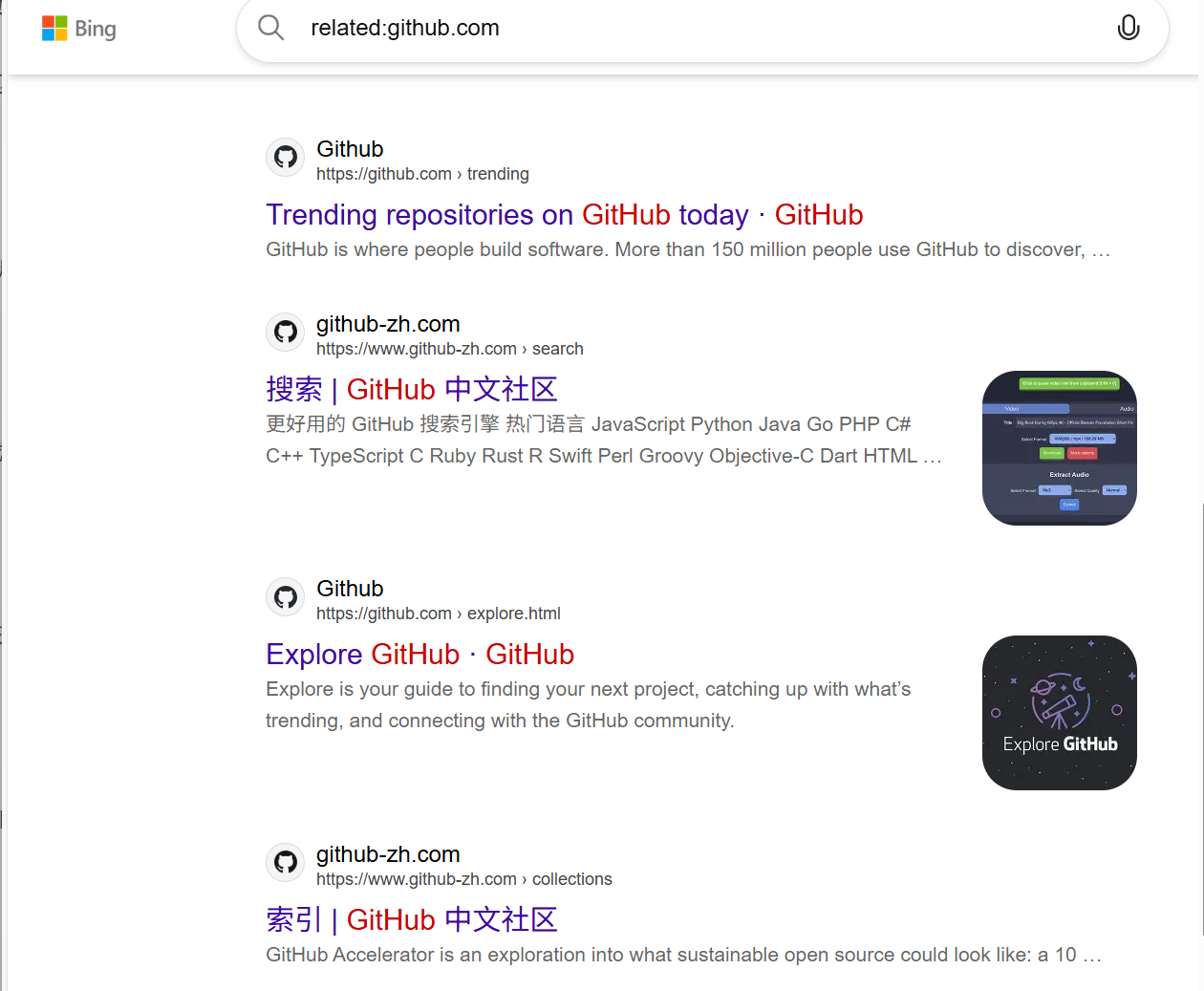Click https://www.github-zh.com › search URL
The width and height of the screenshot is (1204, 991).
[450, 349]
